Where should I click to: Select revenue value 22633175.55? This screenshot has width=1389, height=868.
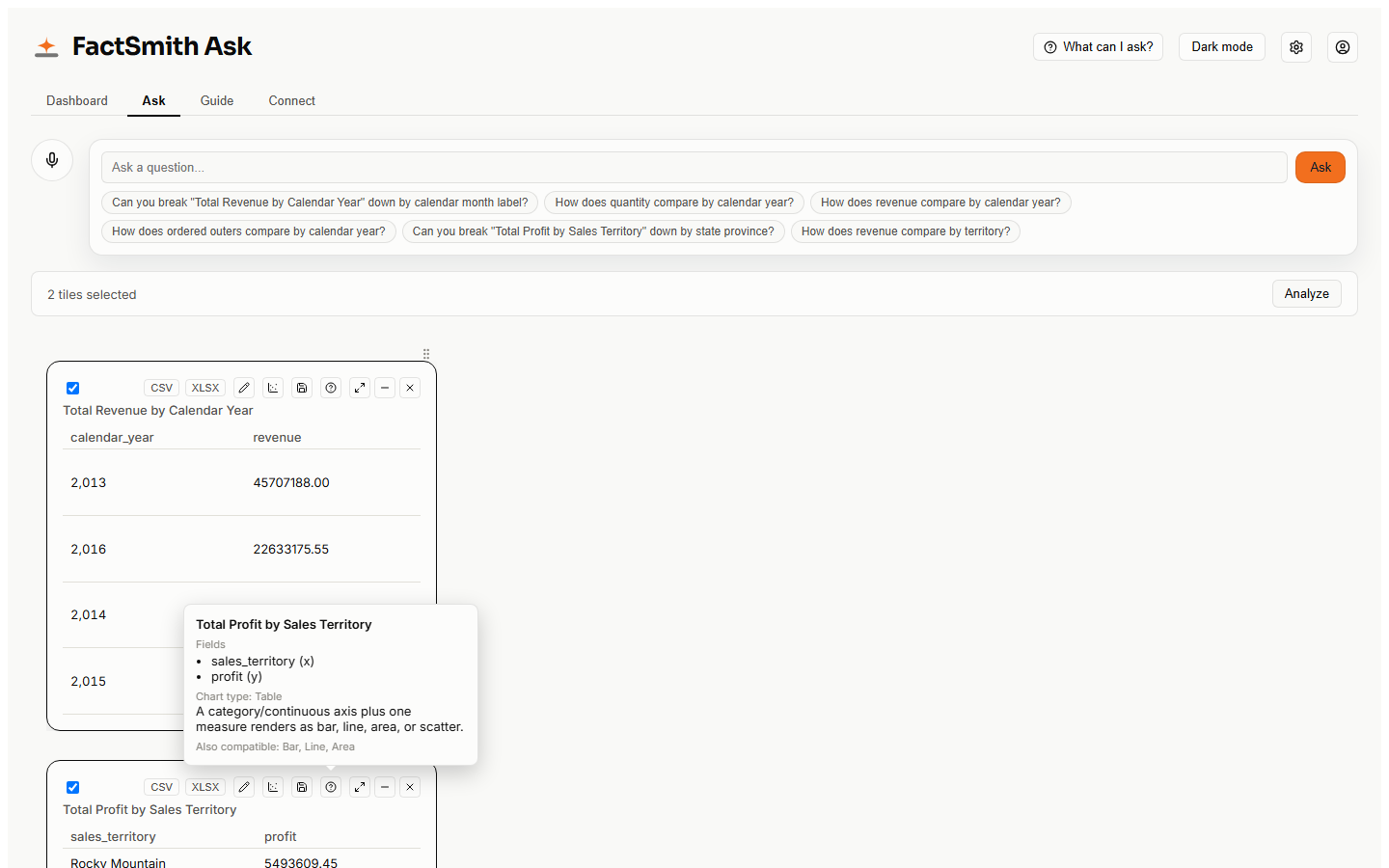coord(291,549)
